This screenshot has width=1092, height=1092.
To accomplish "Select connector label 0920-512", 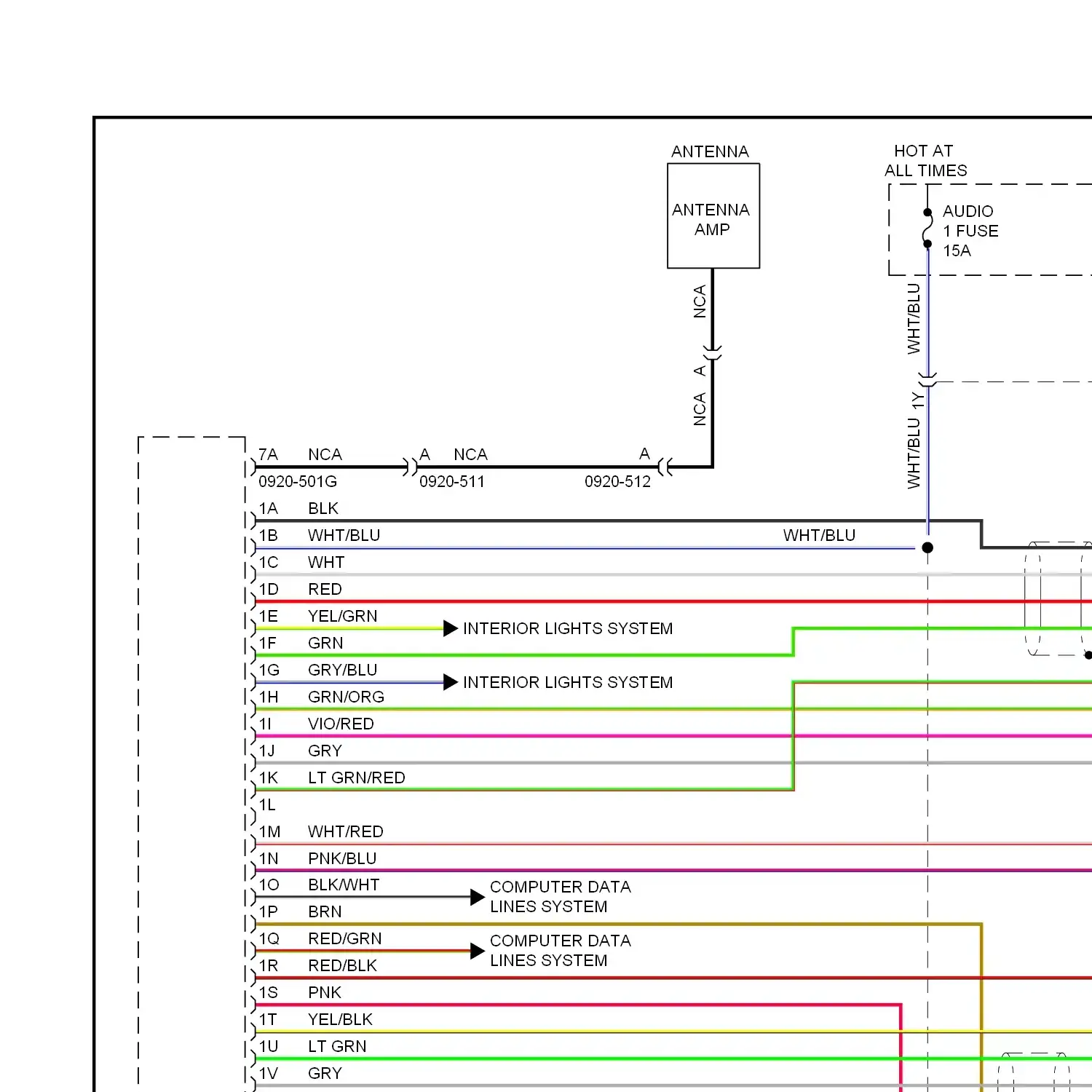I will tap(617, 481).
